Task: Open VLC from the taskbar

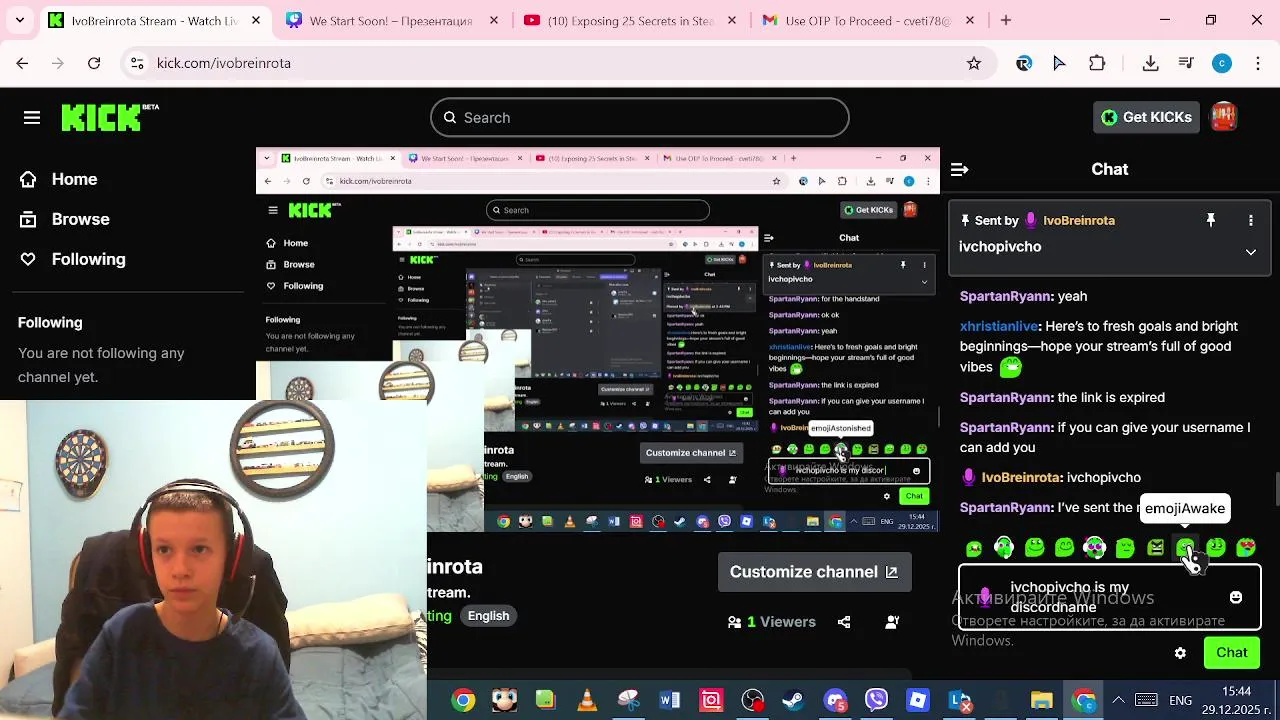Action: pos(587,701)
